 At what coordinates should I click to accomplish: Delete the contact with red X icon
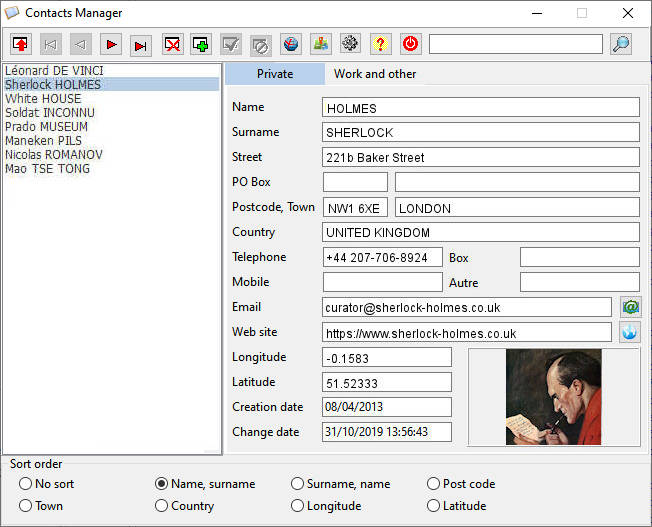pos(173,44)
